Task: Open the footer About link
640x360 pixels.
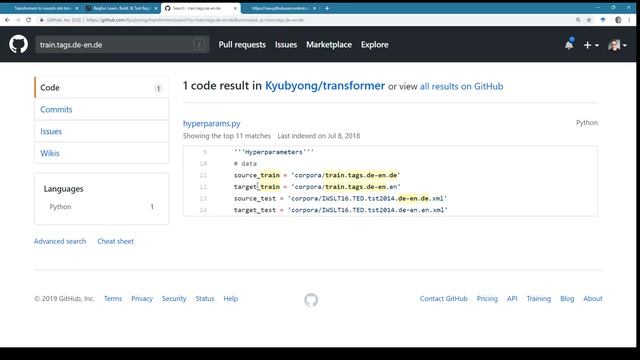Action: (x=593, y=298)
